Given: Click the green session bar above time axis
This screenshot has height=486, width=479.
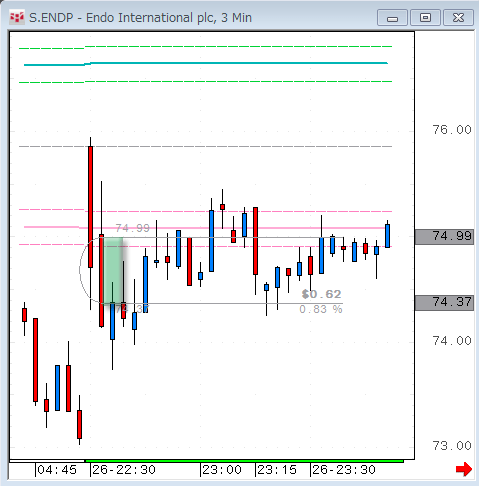Looking at the screenshot, I should [244, 461].
